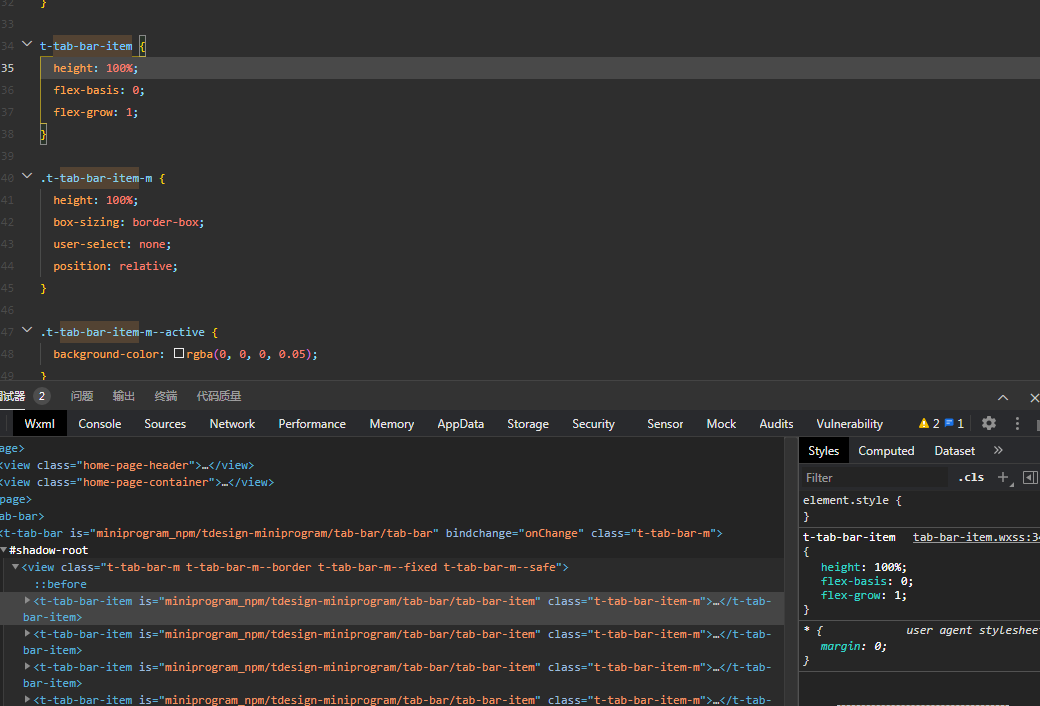Image resolution: width=1040 pixels, height=706 pixels.
Task: Expand the highlighted t-tab-bar-item node
Action: point(28,601)
